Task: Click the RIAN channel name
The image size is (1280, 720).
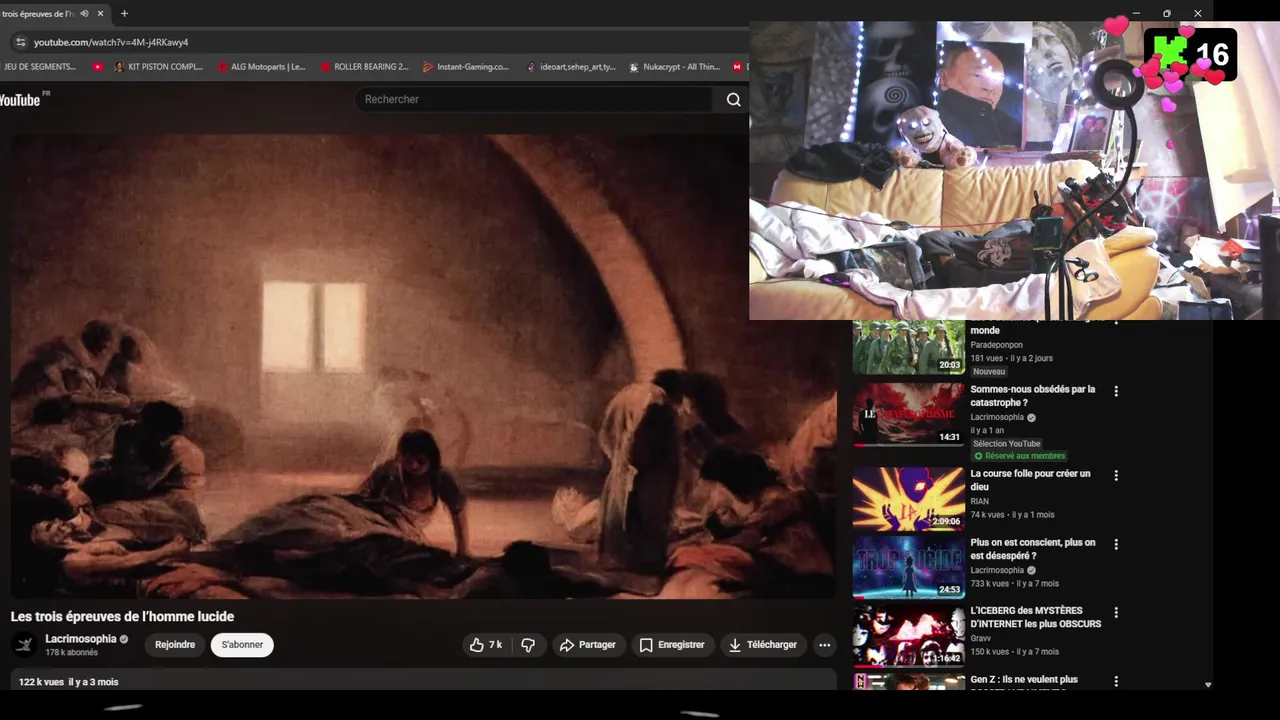Action: tap(979, 502)
